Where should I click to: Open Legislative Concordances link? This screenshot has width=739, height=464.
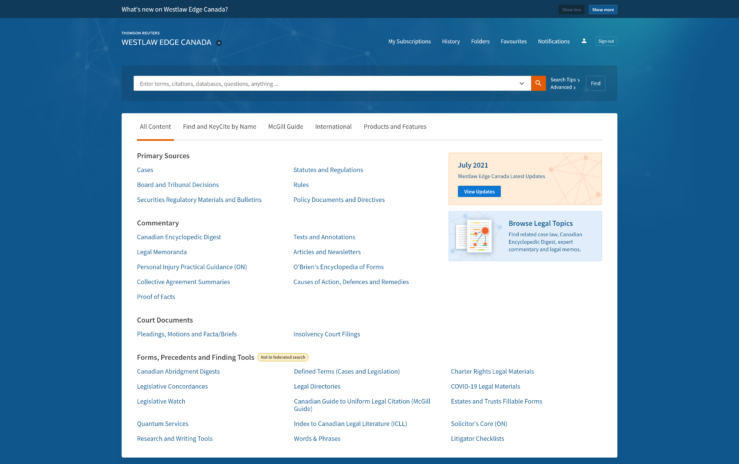pos(172,386)
